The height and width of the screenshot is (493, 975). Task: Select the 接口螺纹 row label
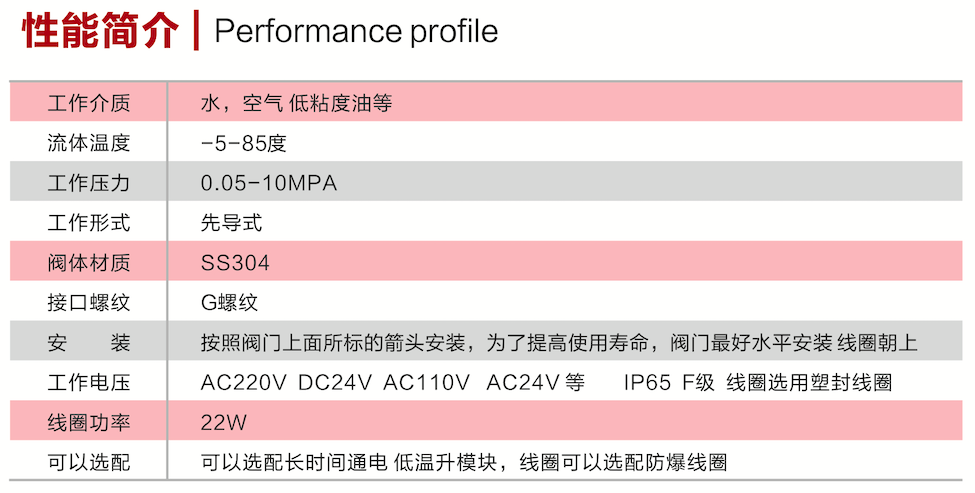[x=89, y=302]
